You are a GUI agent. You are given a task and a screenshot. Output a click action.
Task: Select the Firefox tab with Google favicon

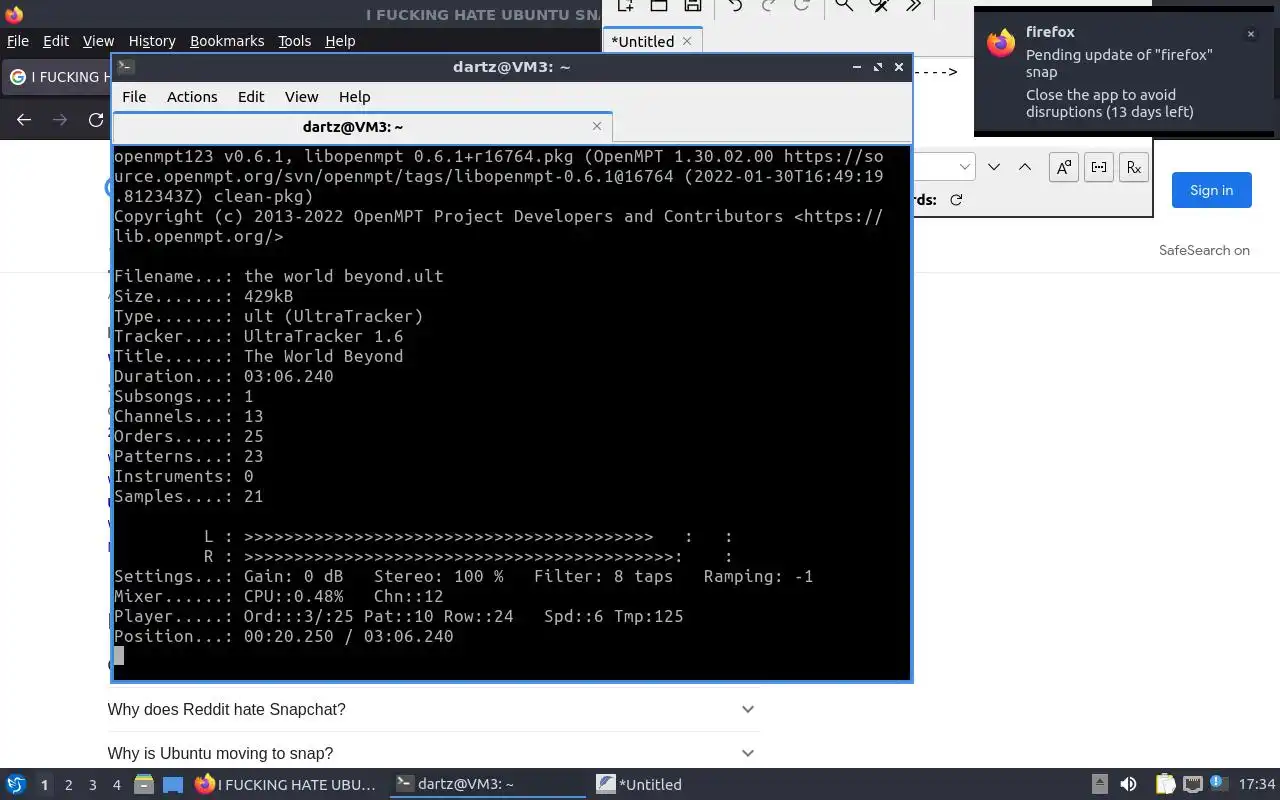[x=56, y=77]
